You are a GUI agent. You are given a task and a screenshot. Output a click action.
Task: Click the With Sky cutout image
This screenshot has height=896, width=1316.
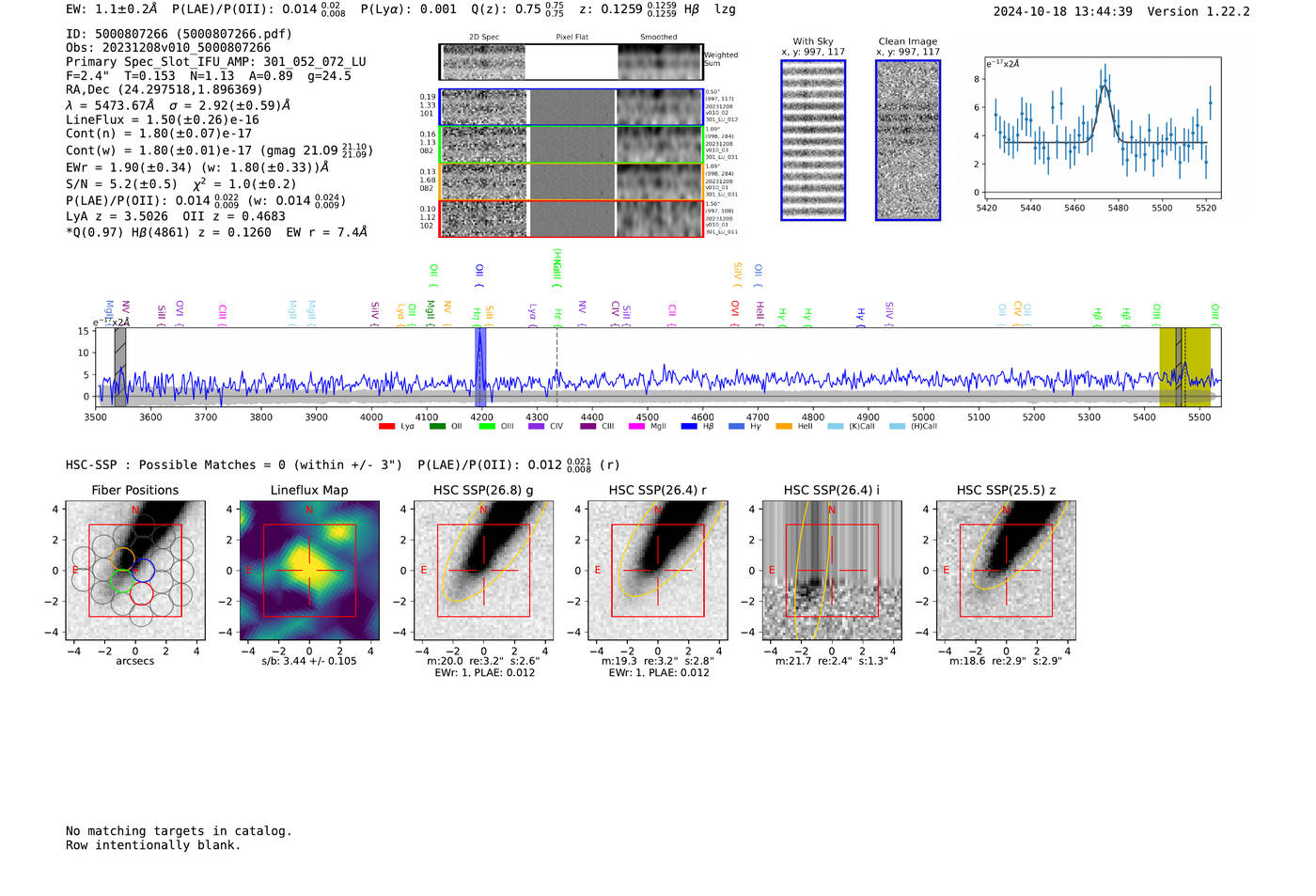(813, 140)
